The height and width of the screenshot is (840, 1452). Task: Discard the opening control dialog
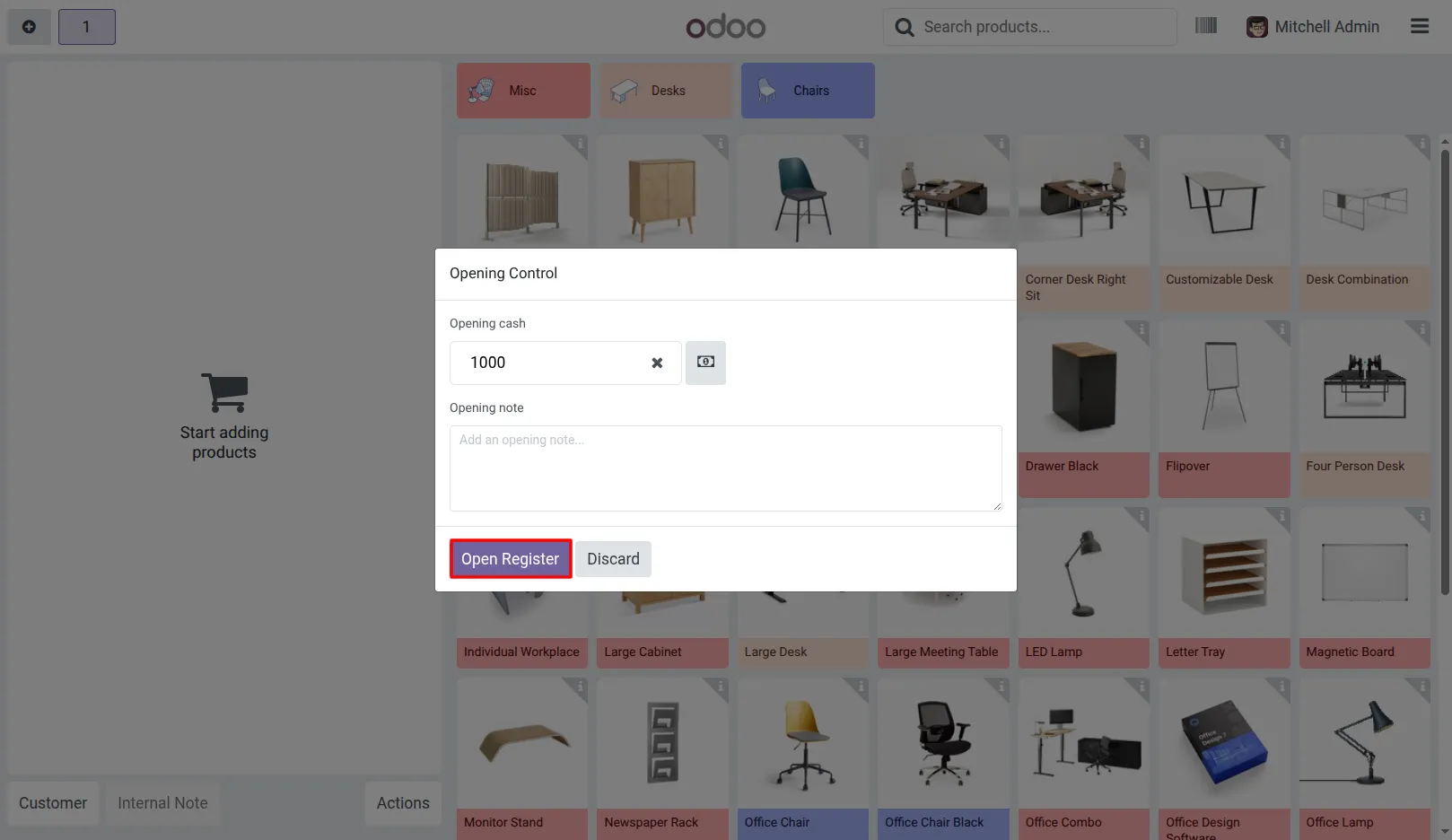[613, 559]
